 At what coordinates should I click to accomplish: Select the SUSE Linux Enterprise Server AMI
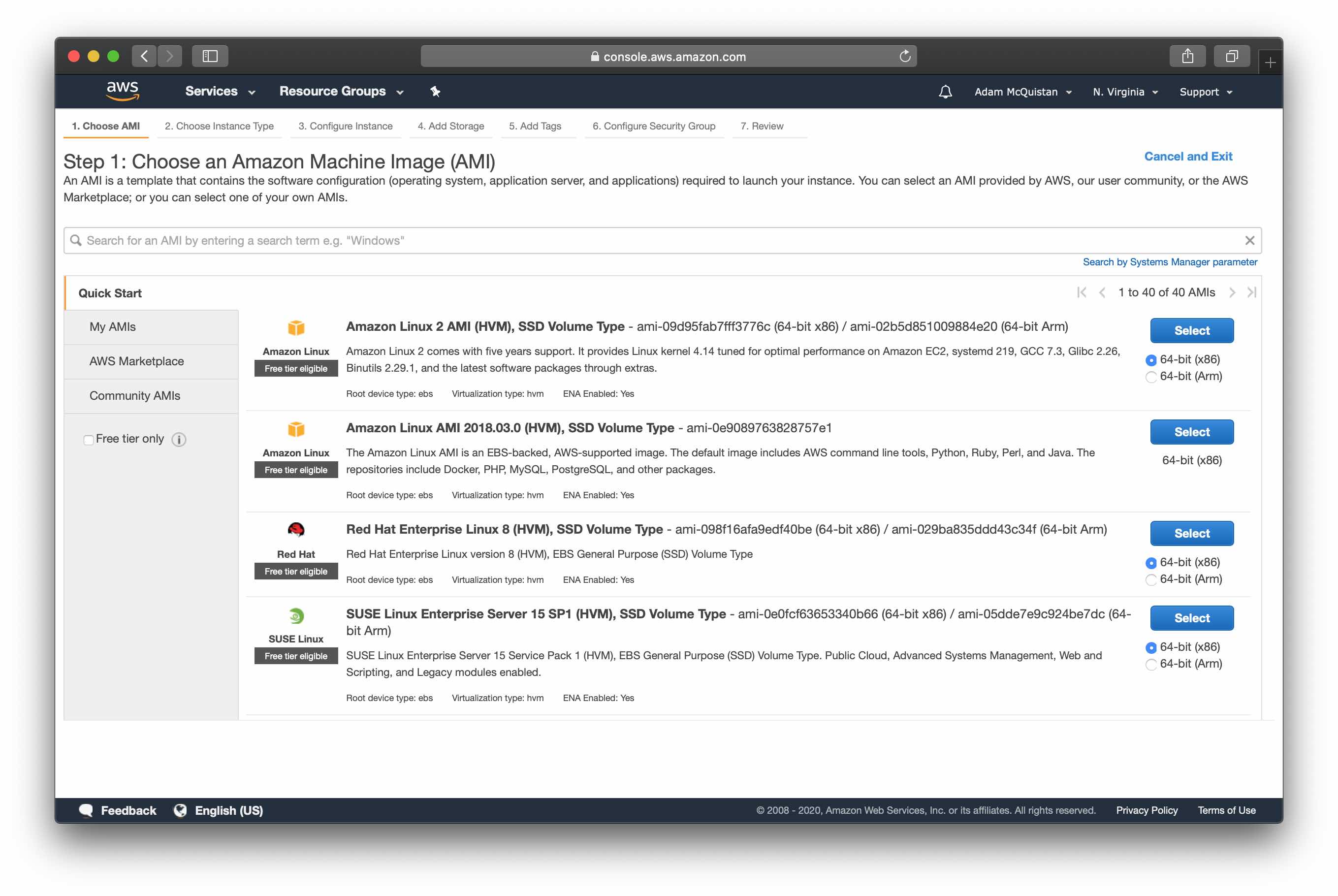click(x=1192, y=618)
